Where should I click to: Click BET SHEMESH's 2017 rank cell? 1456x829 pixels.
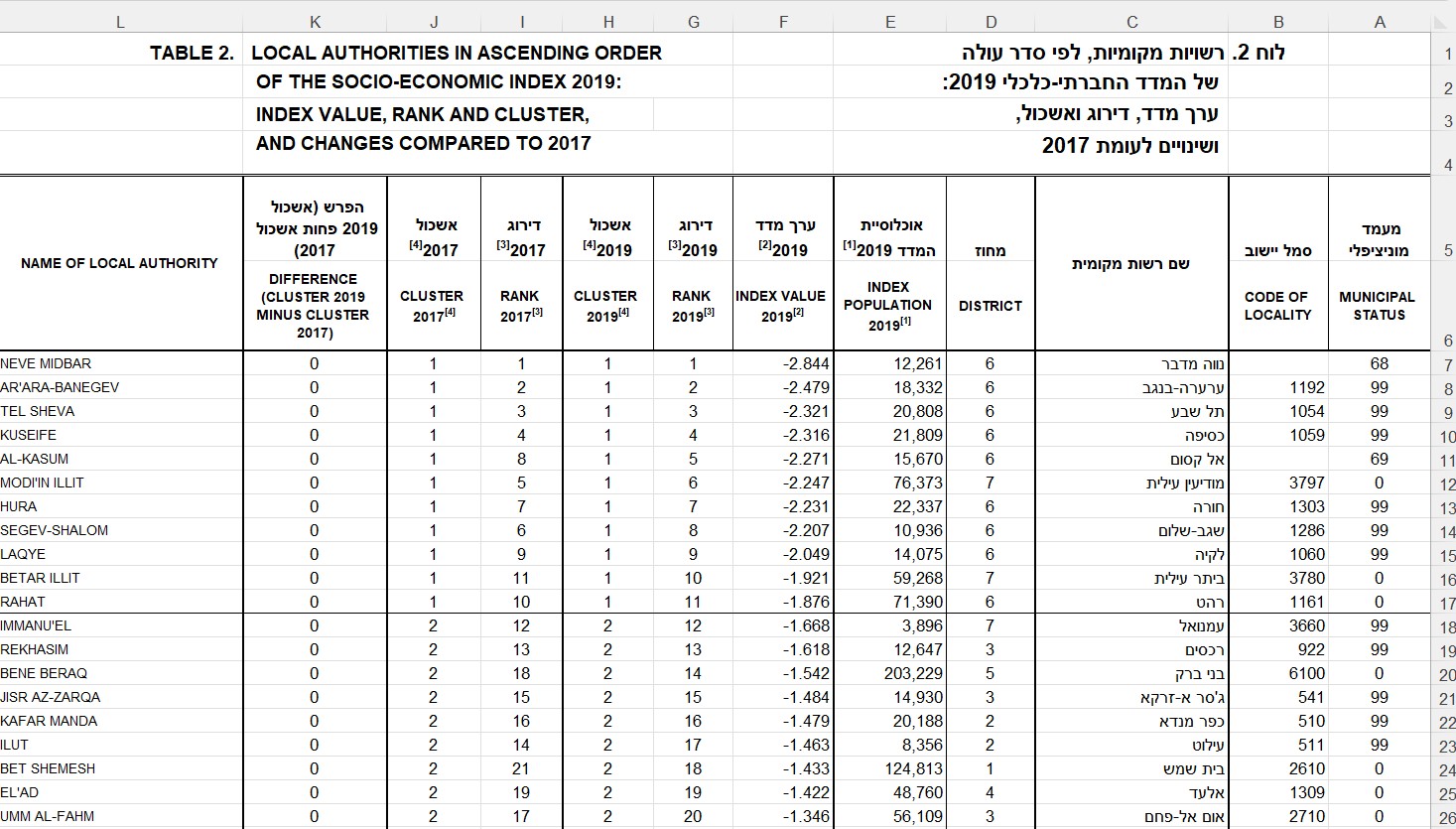(x=521, y=768)
